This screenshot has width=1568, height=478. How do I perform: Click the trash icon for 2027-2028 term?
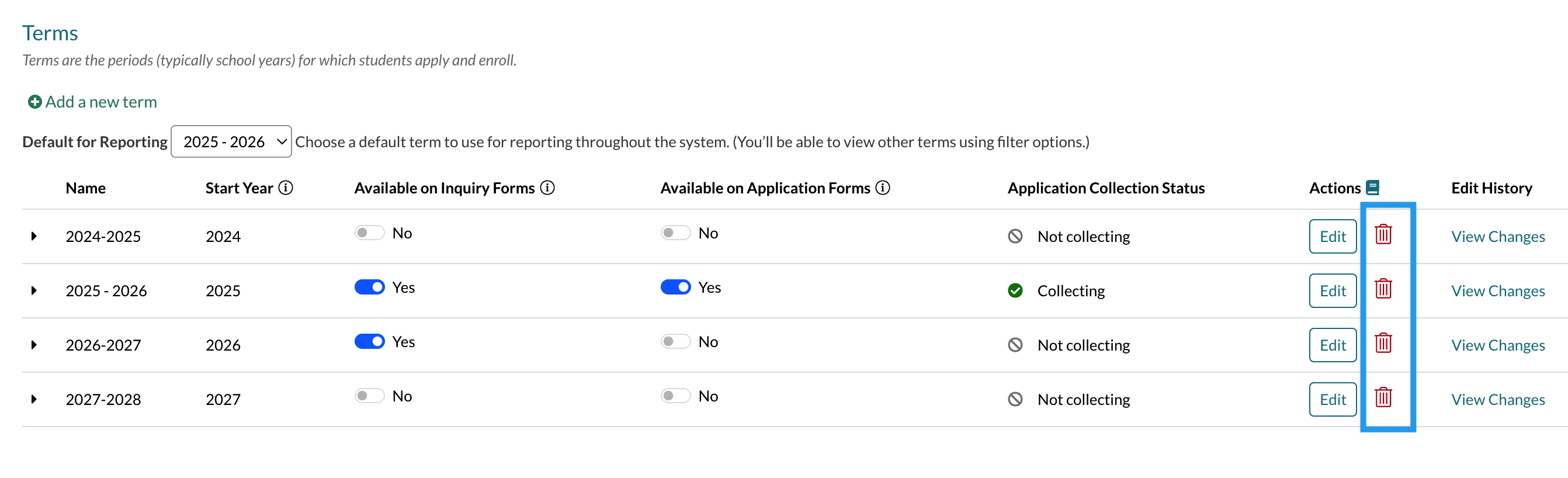[1383, 397]
